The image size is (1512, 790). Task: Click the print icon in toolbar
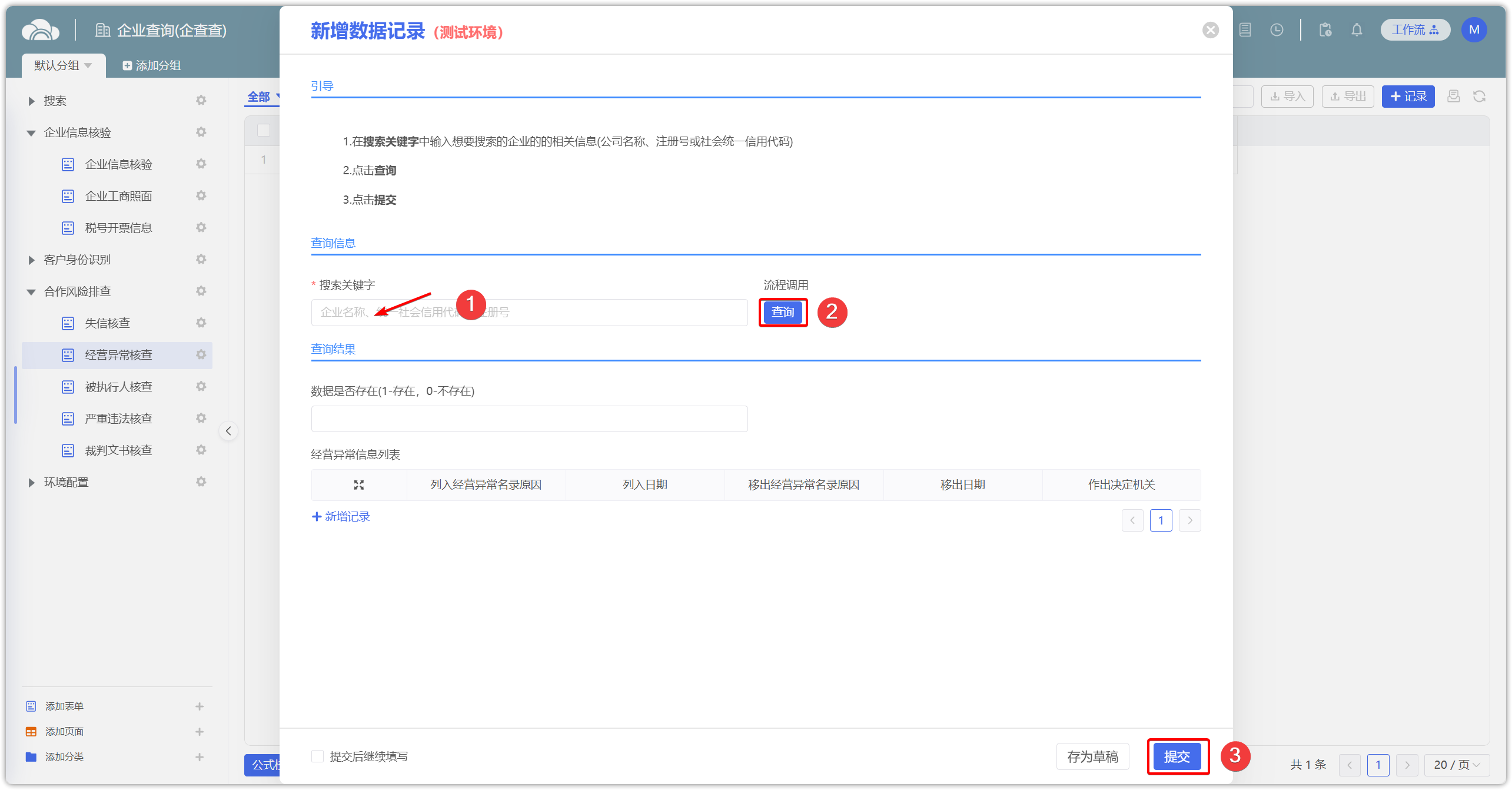[x=1453, y=96]
